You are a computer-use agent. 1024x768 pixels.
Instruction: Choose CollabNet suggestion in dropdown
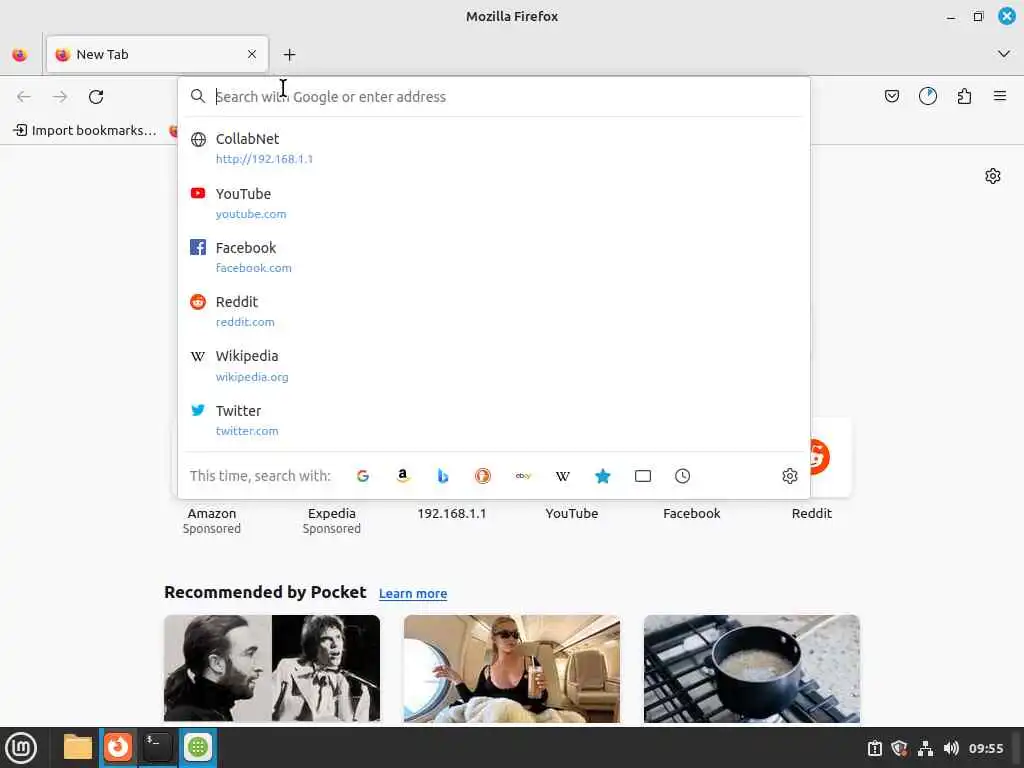click(494, 148)
